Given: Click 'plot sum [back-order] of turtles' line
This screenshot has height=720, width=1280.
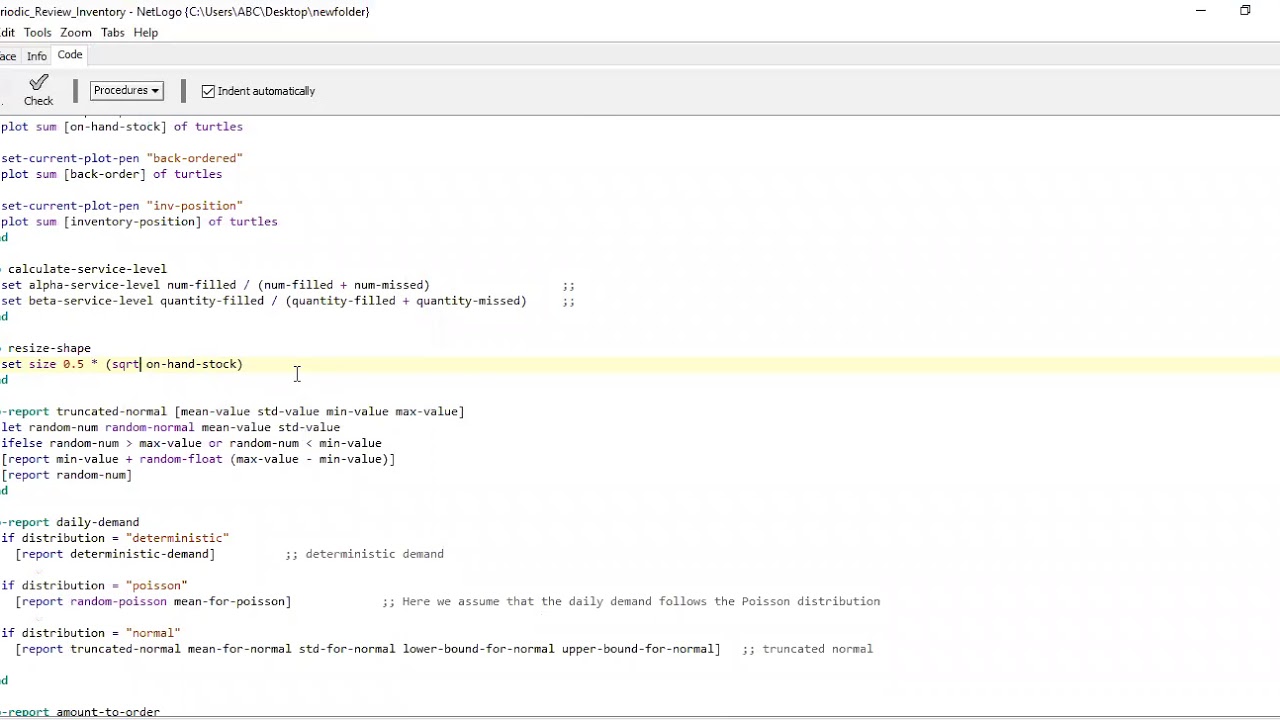Looking at the screenshot, I should coord(111,174).
